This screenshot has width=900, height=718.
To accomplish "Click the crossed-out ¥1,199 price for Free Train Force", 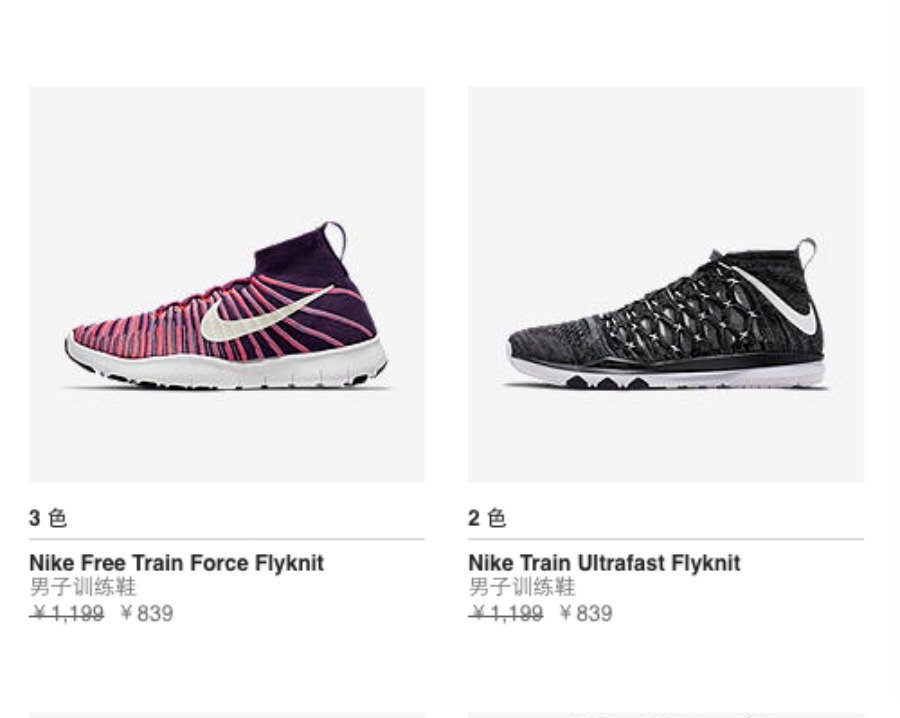I will coord(67,613).
